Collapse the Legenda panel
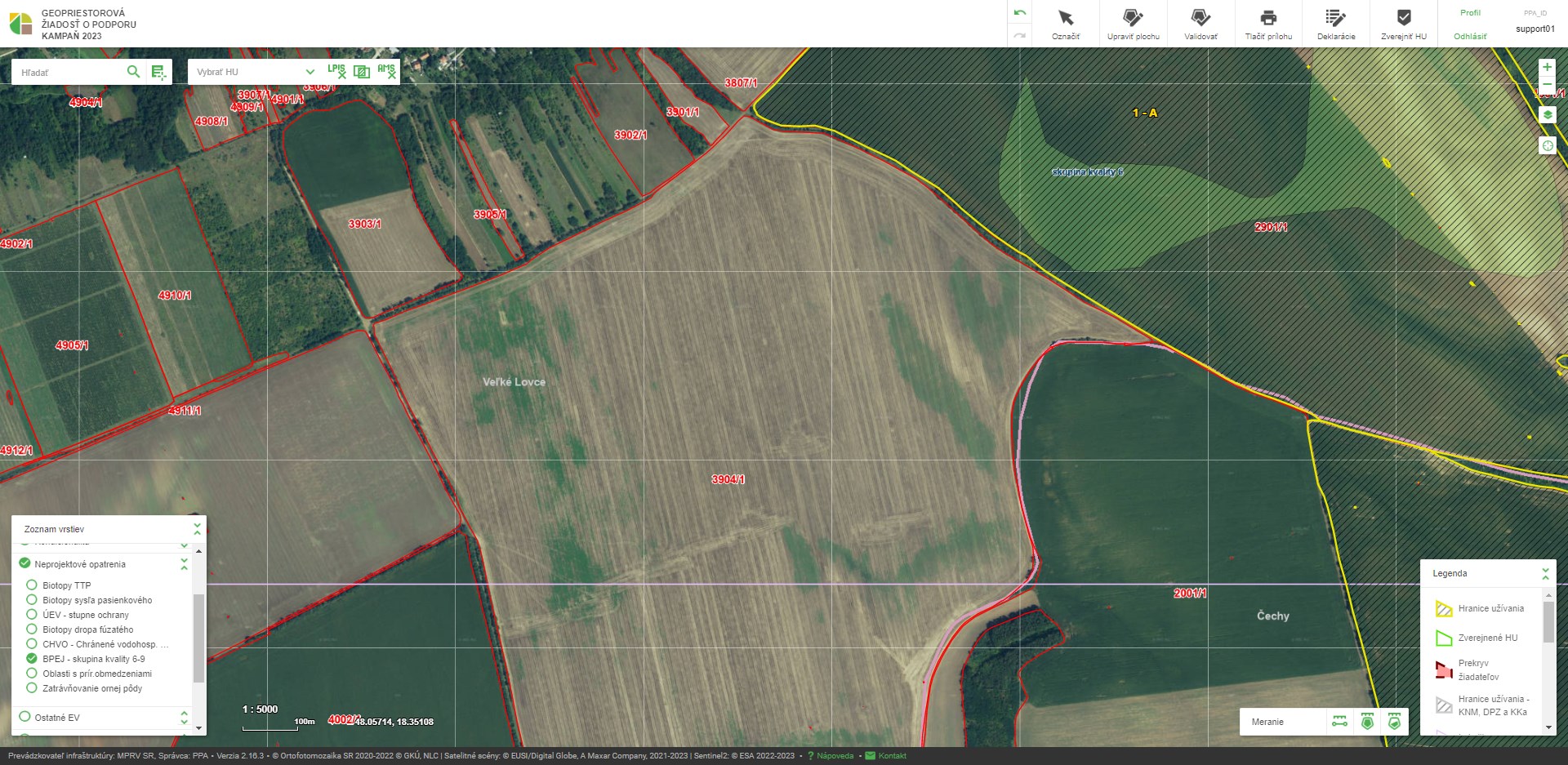This screenshot has height=765, width=1568. tap(1545, 573)
